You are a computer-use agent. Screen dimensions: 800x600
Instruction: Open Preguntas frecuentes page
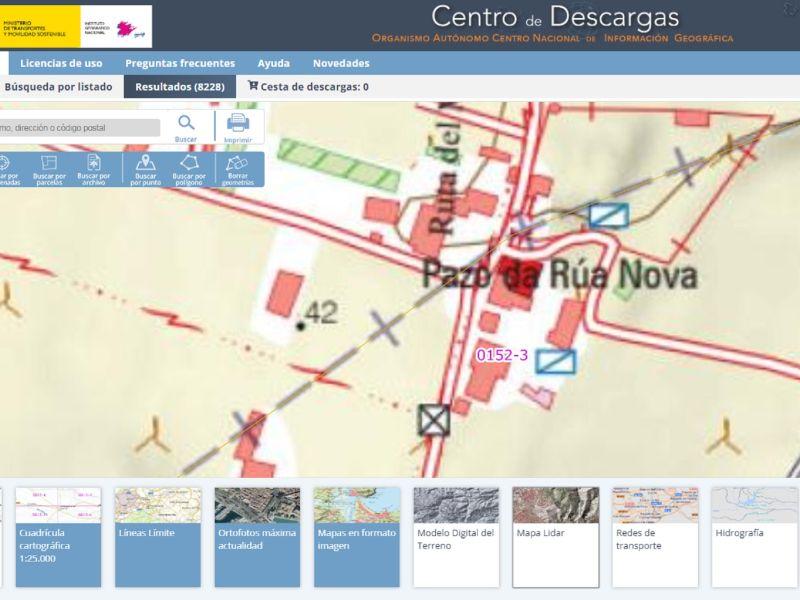[180, 63]
